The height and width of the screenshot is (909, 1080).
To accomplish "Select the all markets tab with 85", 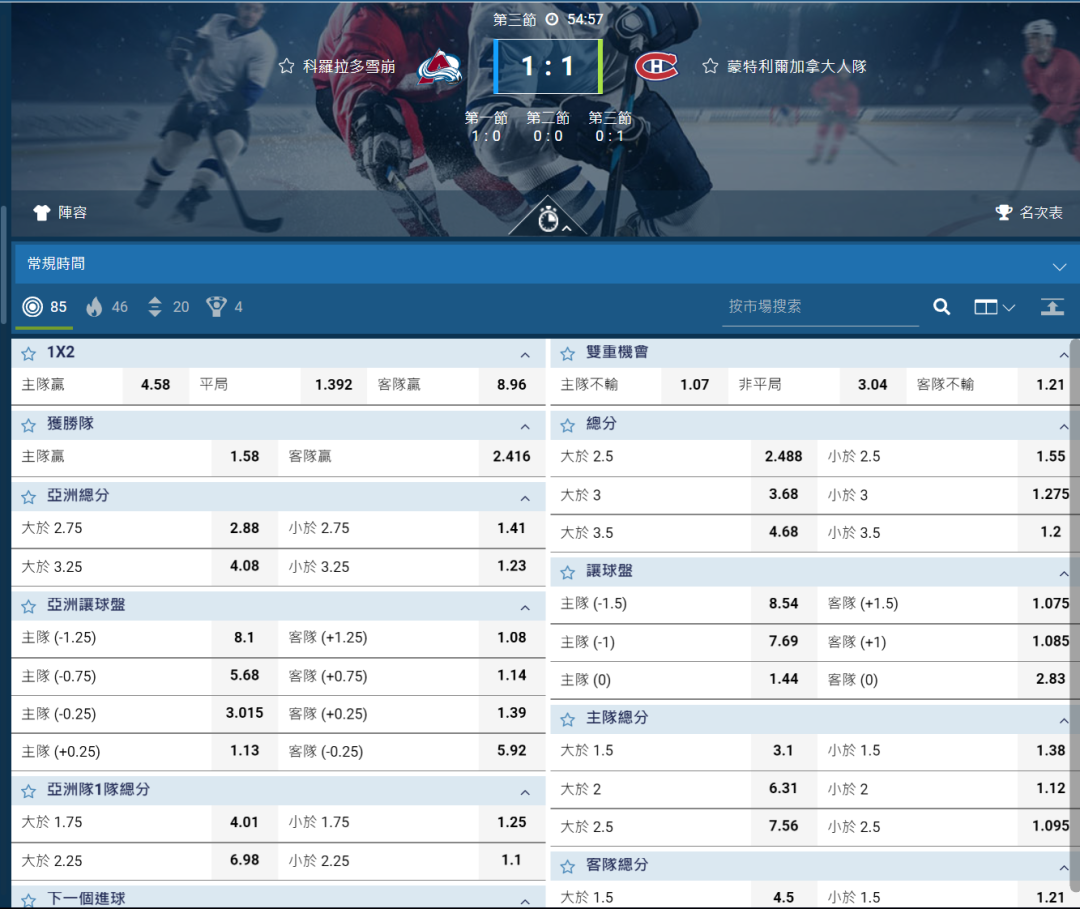I will [45, 306].
